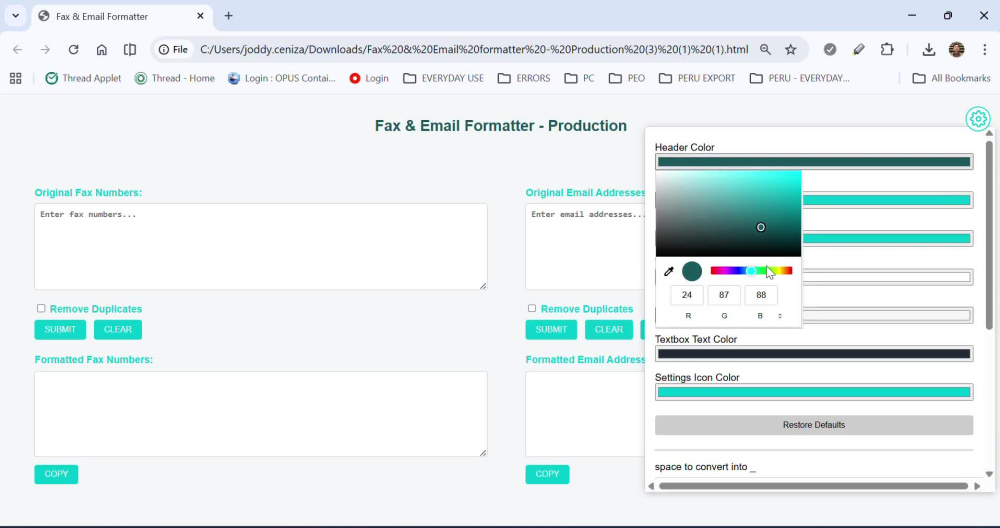Open a new browser tab
The height and width of the screenshot is (528, 1000).
tap(228, 16)
